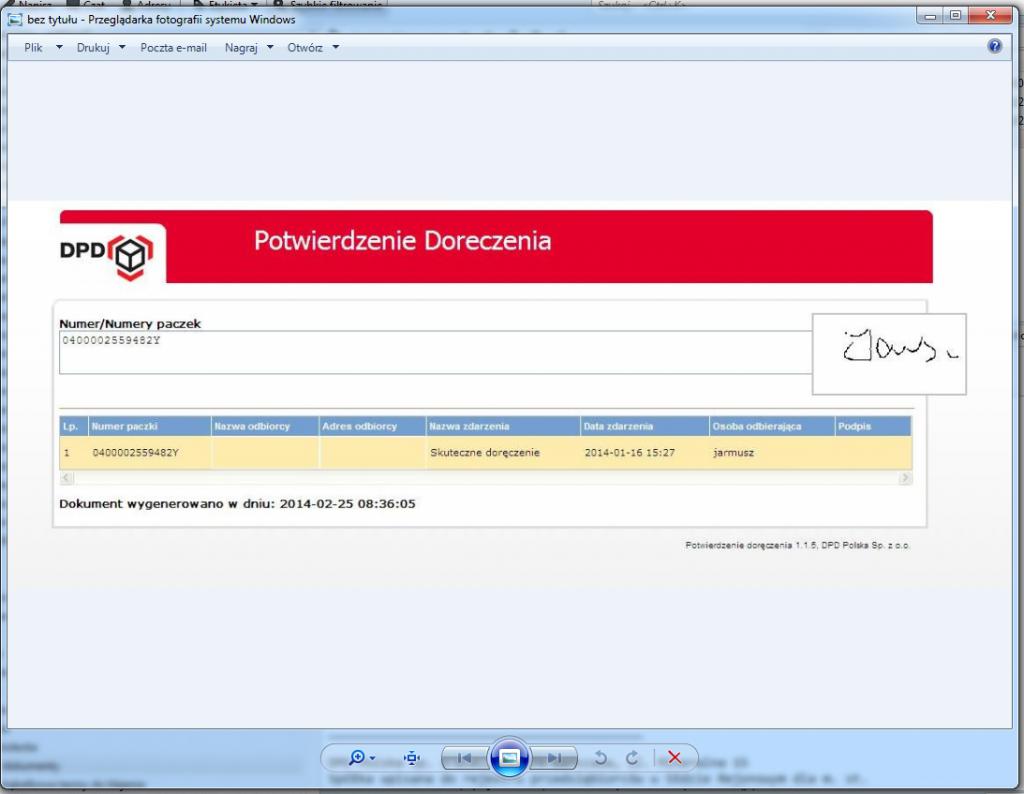
Task: Click the Osoba odbierająca column header
Action: click(x=772, y=426)
